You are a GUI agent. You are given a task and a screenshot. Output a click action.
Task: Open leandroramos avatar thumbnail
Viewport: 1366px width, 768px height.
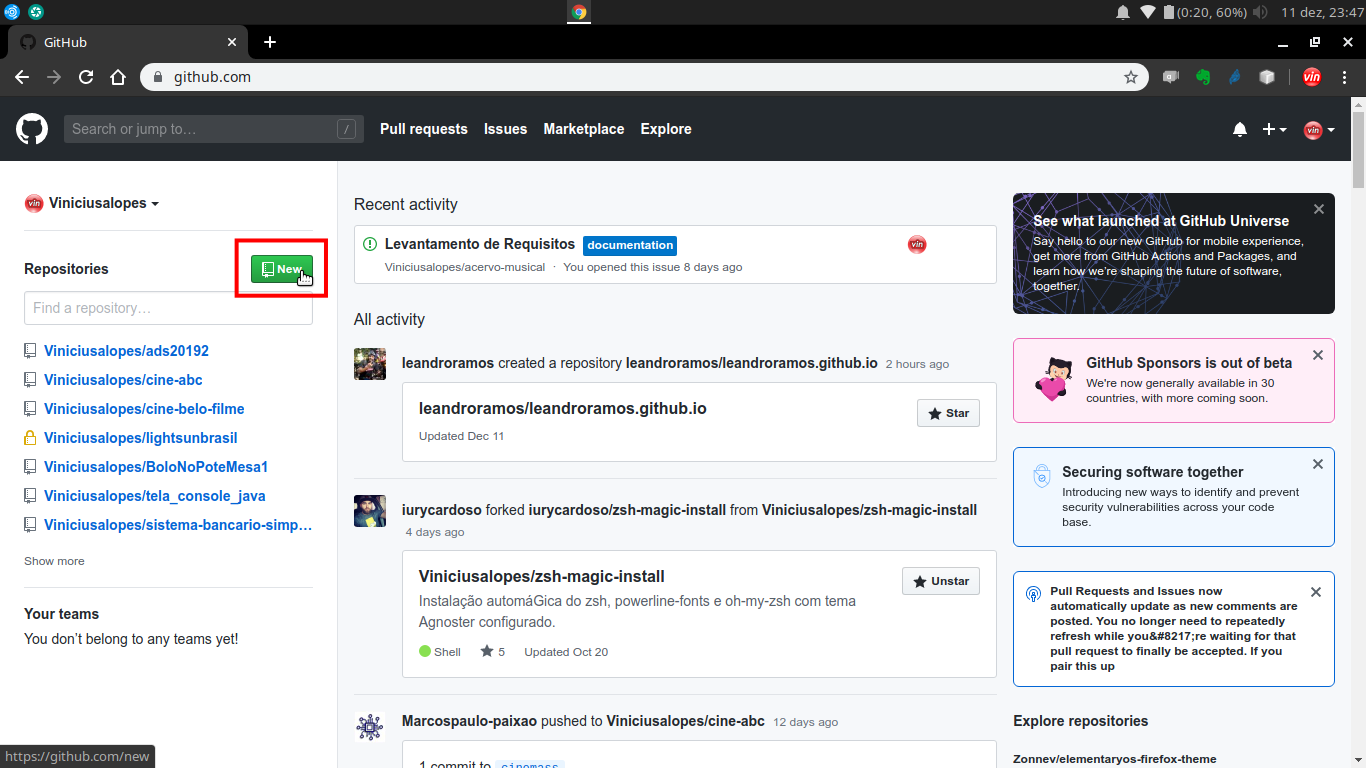(x=370, y=364)
